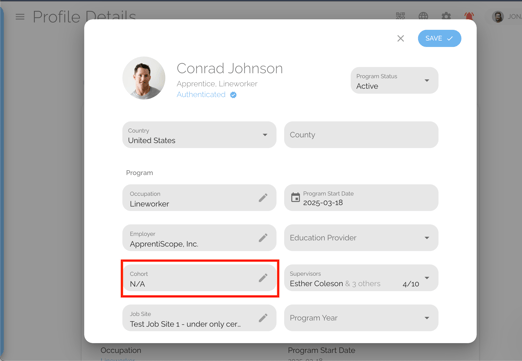Click Esther Coleson in Supervisors field
Viewport: 522px width, 361px height.
point(316,284)
